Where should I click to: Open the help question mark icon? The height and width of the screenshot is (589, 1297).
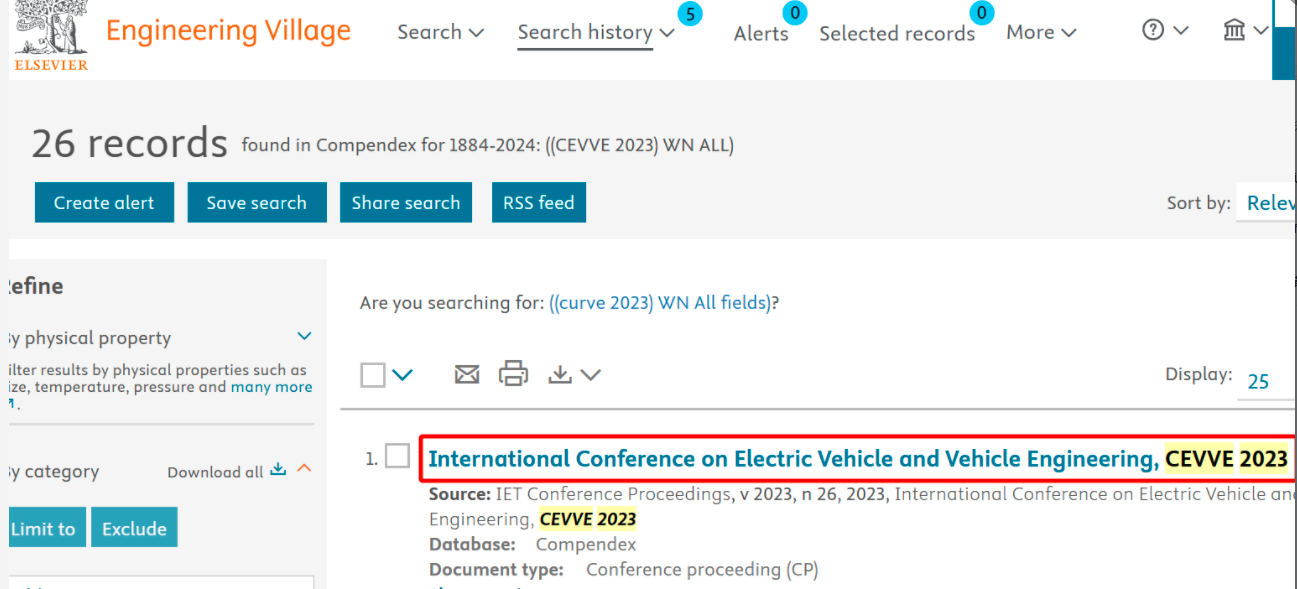pos(1153,30)
